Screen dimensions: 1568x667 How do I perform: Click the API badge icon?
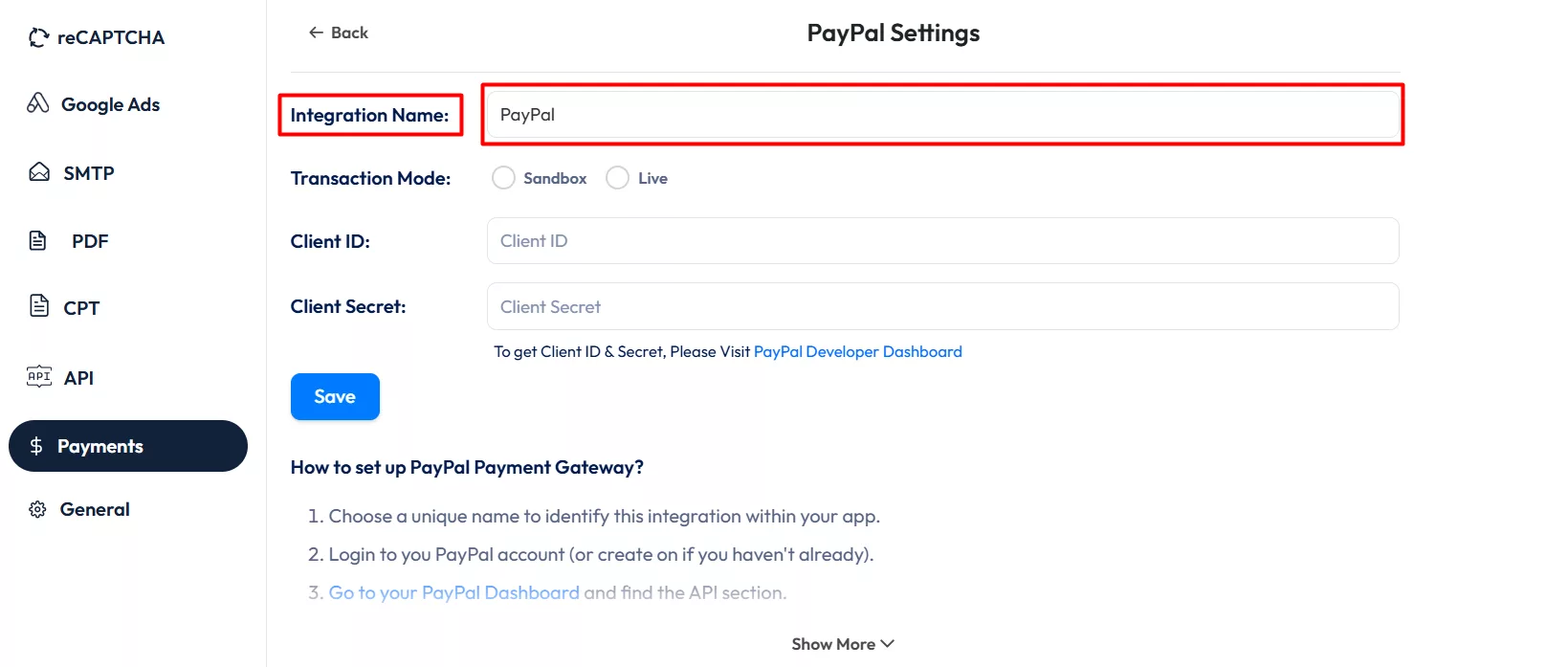click(37, 377)
